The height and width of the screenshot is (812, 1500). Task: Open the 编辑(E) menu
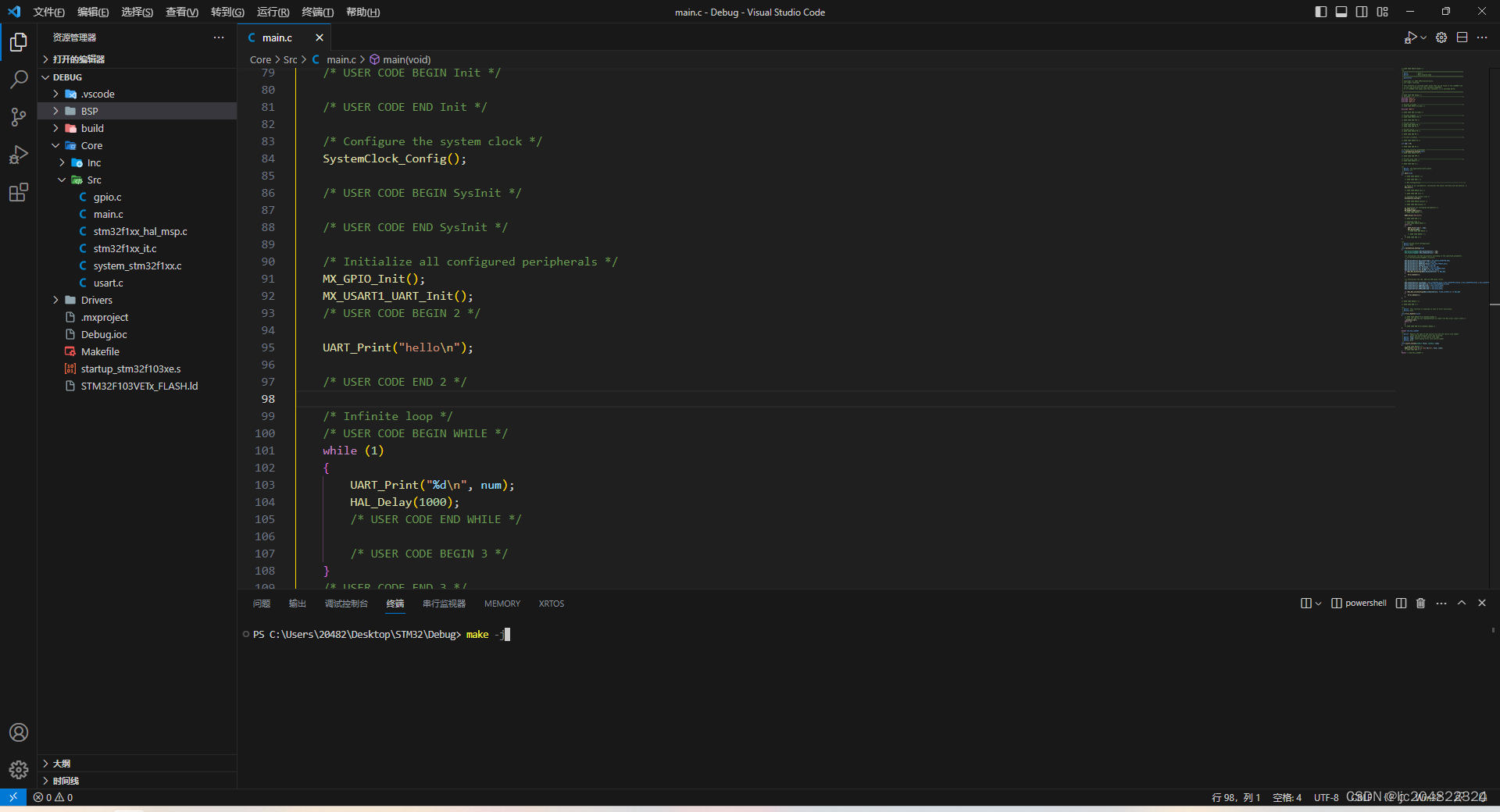[x=93, y=12]
